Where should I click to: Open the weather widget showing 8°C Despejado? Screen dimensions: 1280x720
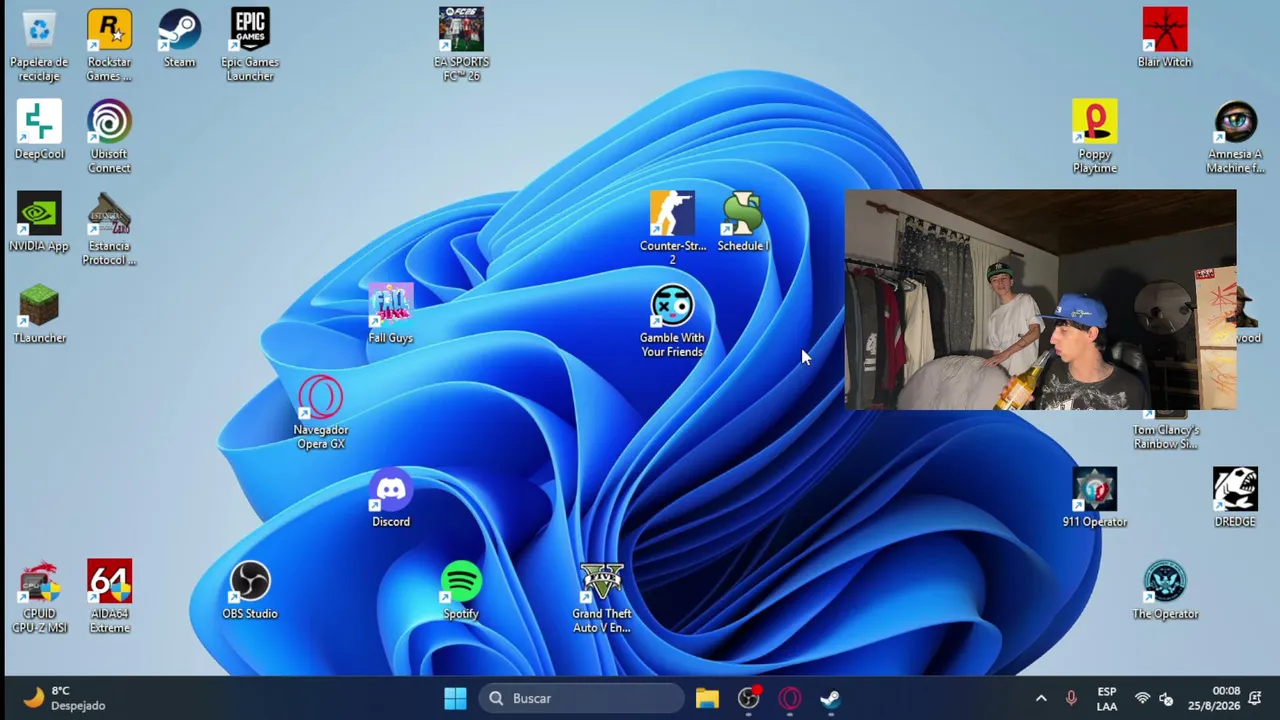click(65, 698)
